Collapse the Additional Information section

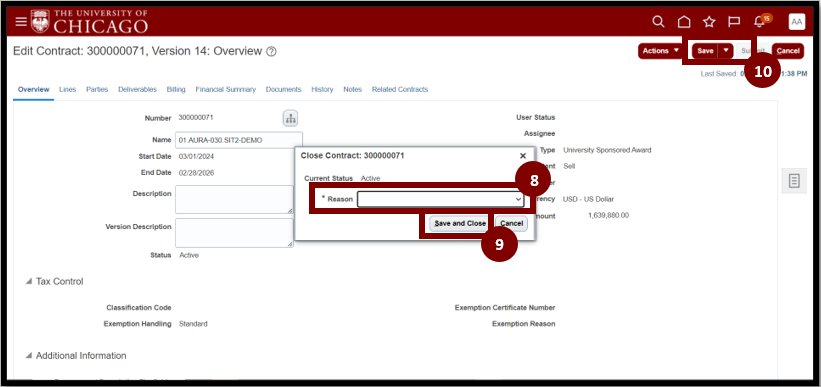click(29, 356)
